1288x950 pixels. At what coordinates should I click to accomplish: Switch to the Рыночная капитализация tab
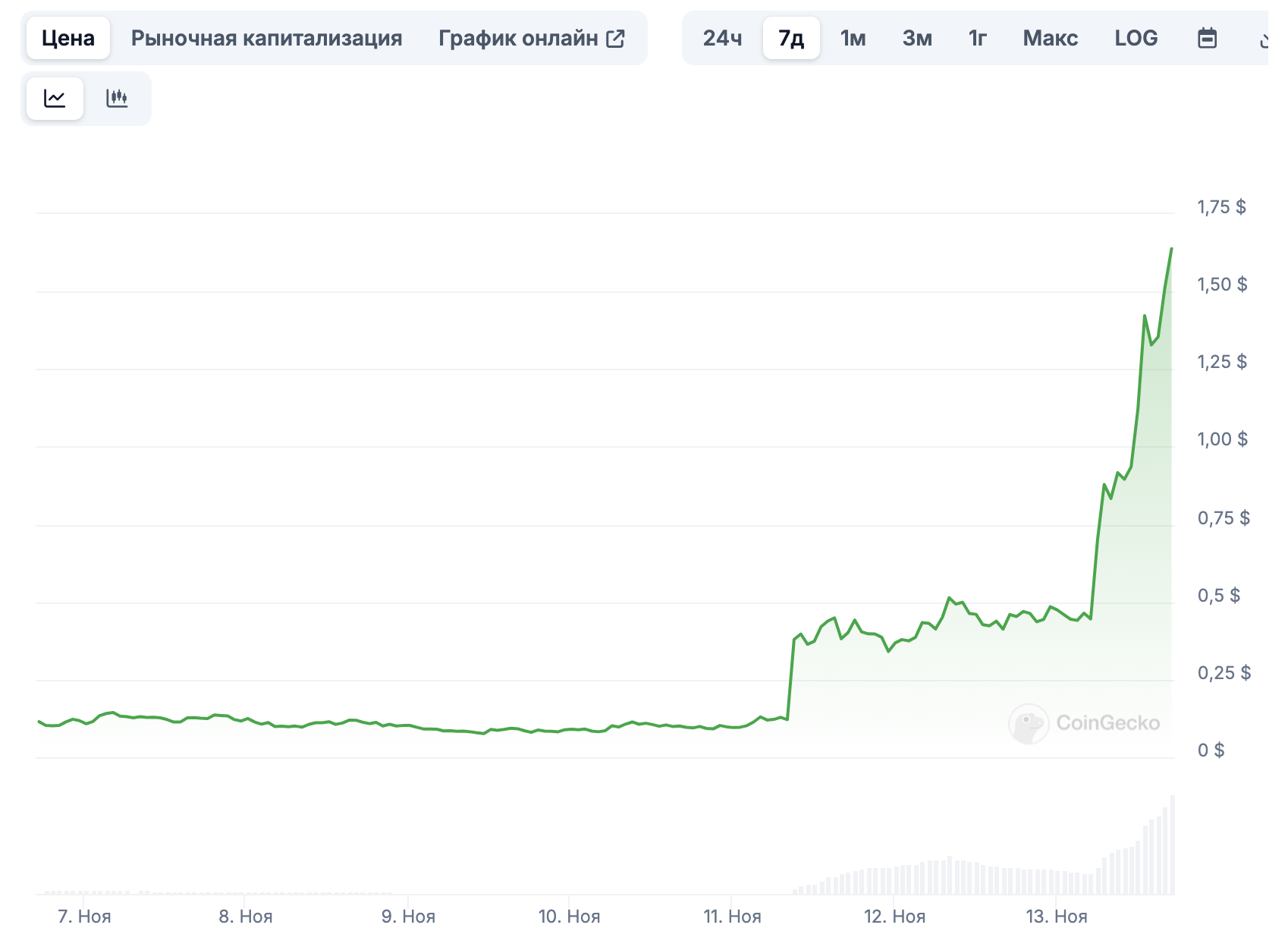266,38
